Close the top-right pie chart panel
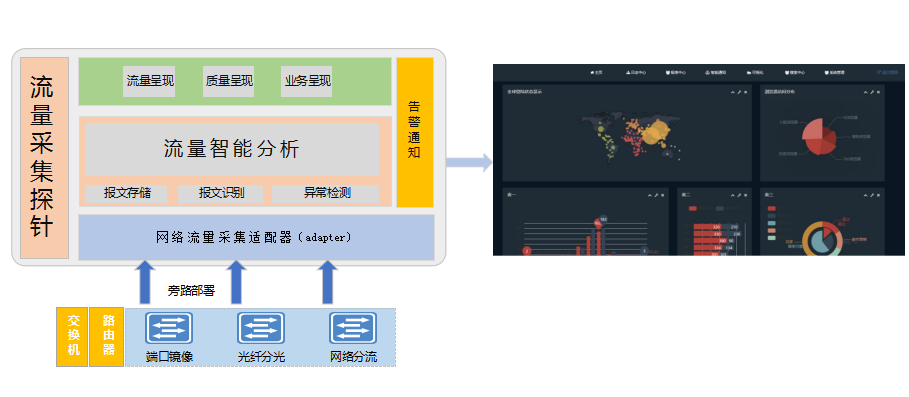The width and height of the screenshot is (909, 397). pyautogui.click(x=878, y=92)
